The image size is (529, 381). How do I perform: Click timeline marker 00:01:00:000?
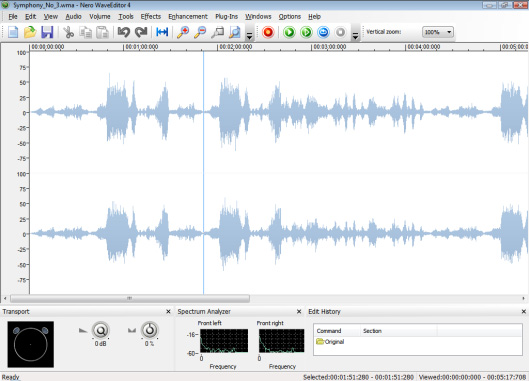[141, 47]
